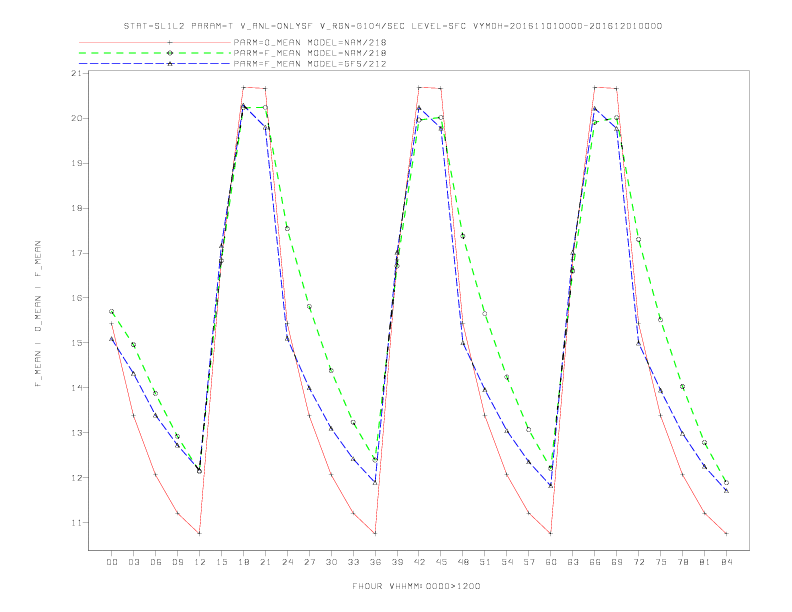Click y-axis tick label 13
Screen dimensions: 792x612
point(77,433)
